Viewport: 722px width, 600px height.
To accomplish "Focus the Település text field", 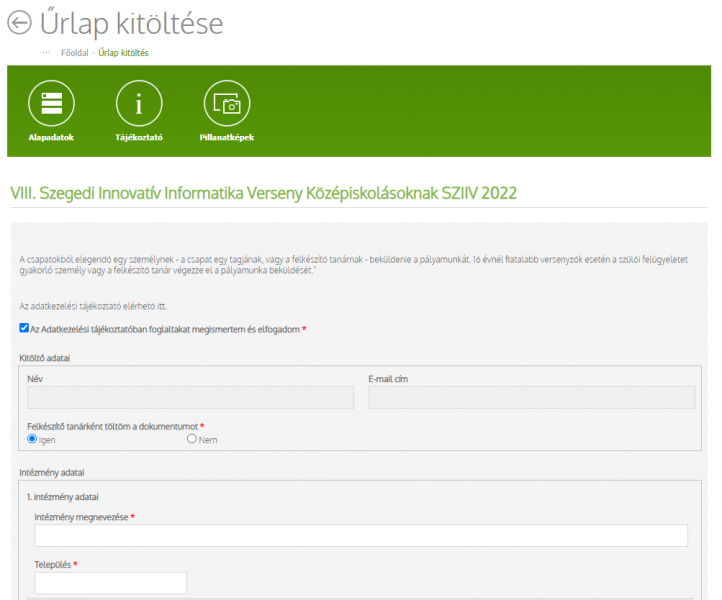I will coord(110,583).
